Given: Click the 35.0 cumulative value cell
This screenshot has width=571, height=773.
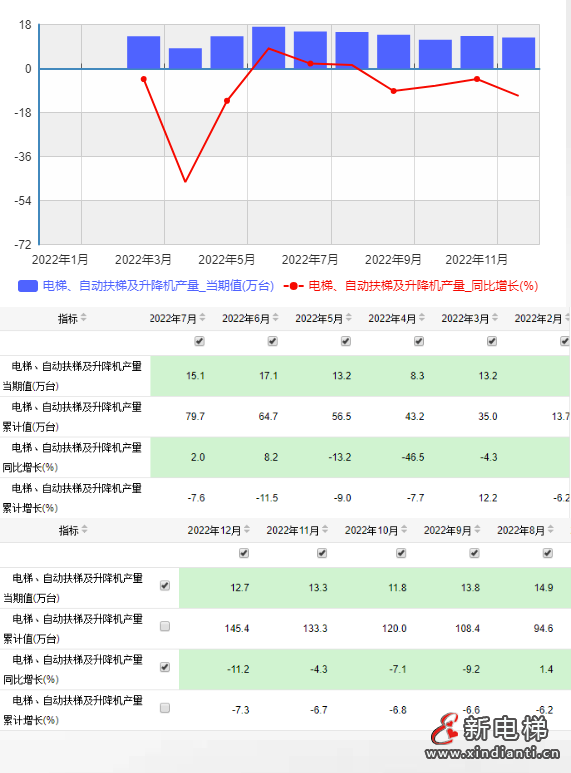Looking at the screenshot, I should (488, 417).
